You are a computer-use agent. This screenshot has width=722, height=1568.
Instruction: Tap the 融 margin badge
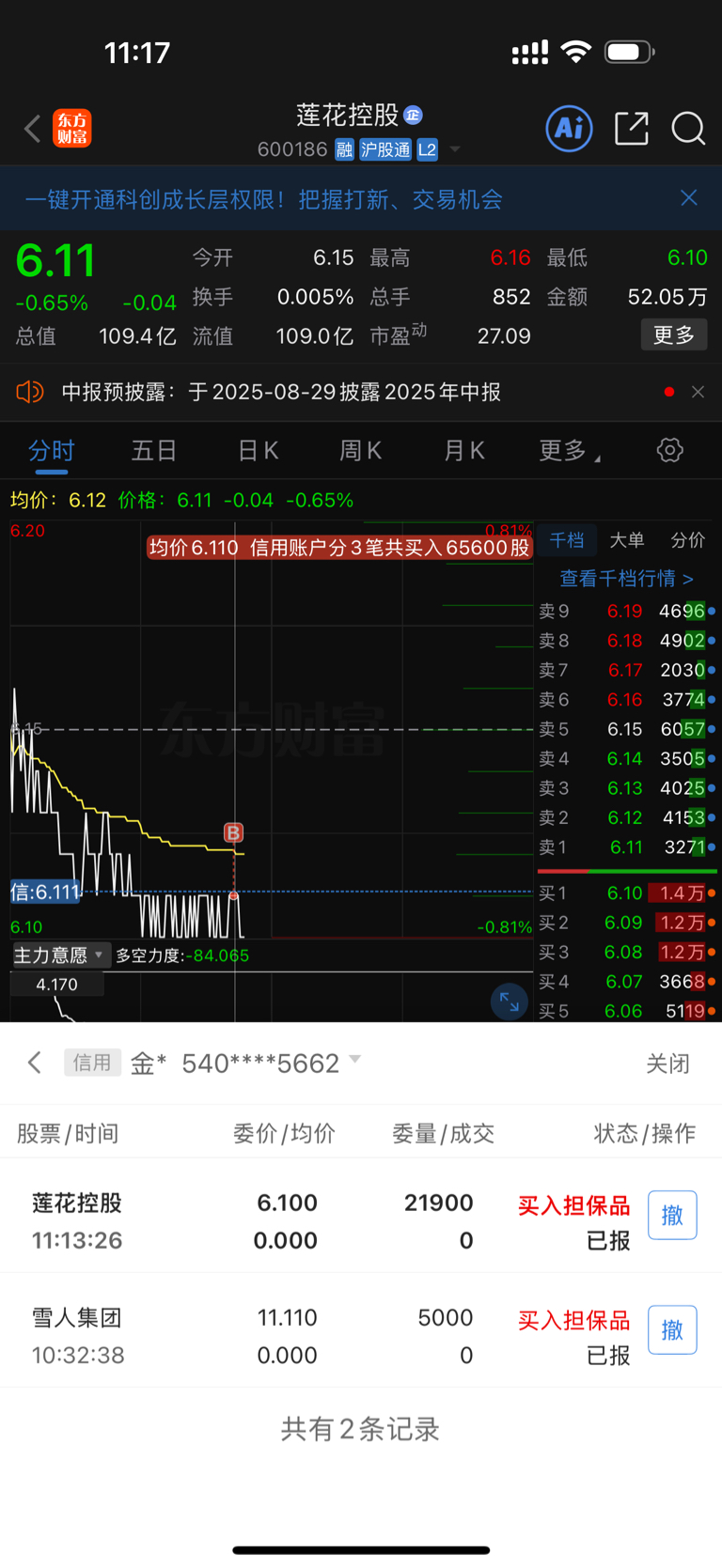(x=344, y=149)
